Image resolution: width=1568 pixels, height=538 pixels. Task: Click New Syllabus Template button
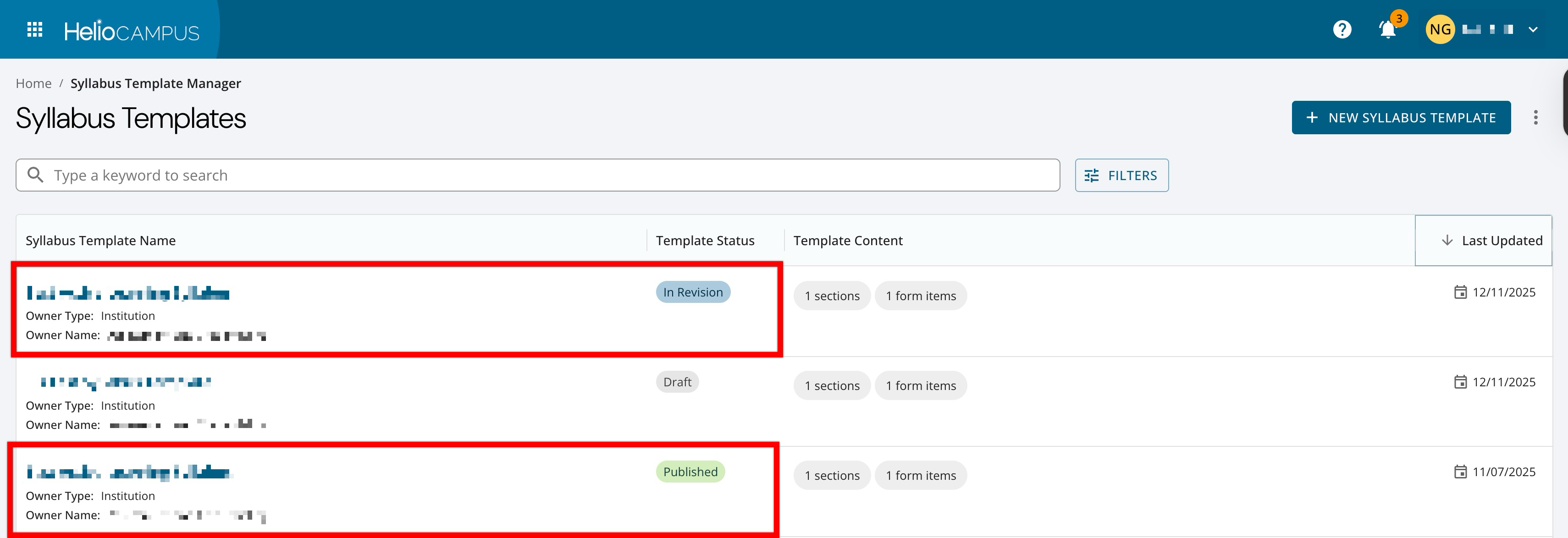pos(1401,117)
